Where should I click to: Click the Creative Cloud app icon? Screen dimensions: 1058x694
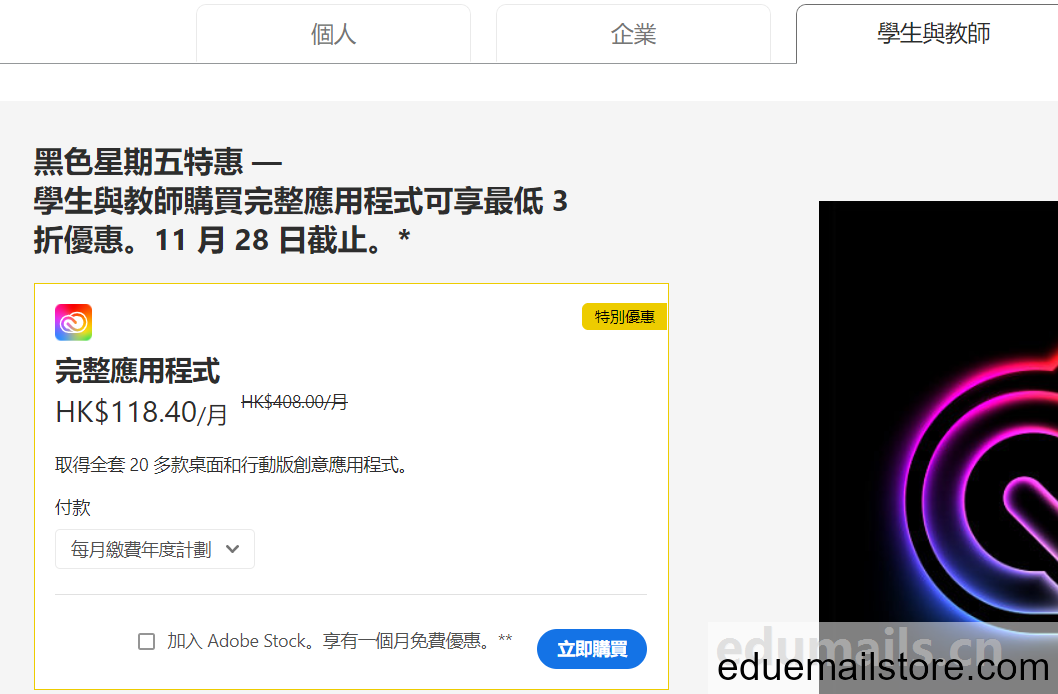coord(74,322)
